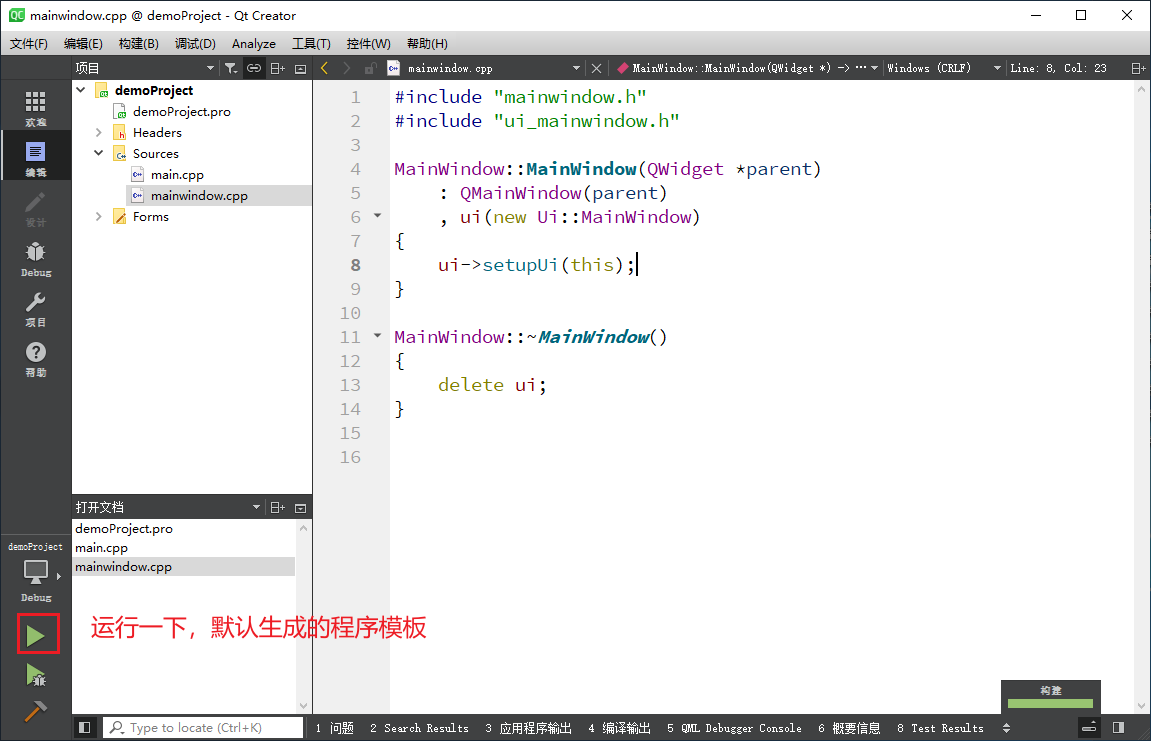Close the mainwindow.cpp document
1151x741 pixels.
pyautogui.click(x=596, y=68)
